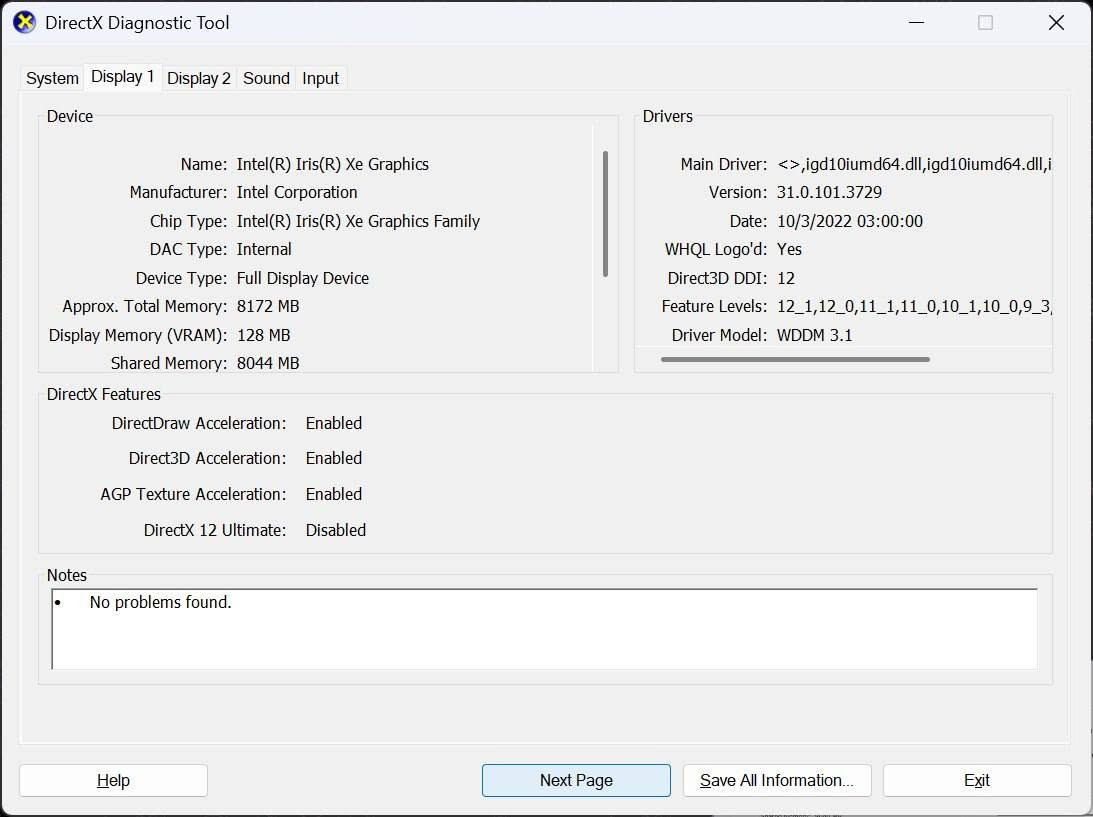Viewport: 1093px width, 817px height.
Task: Close the DirectX Diagnostic Tool window
Action: [1056, 22]
